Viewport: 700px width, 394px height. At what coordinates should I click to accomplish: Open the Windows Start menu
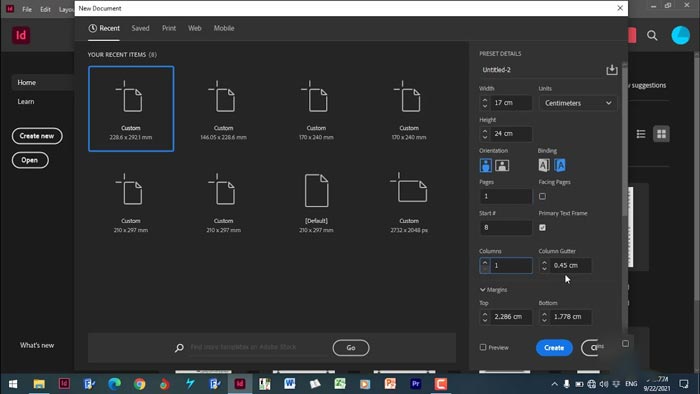click(x=13, y=384)
